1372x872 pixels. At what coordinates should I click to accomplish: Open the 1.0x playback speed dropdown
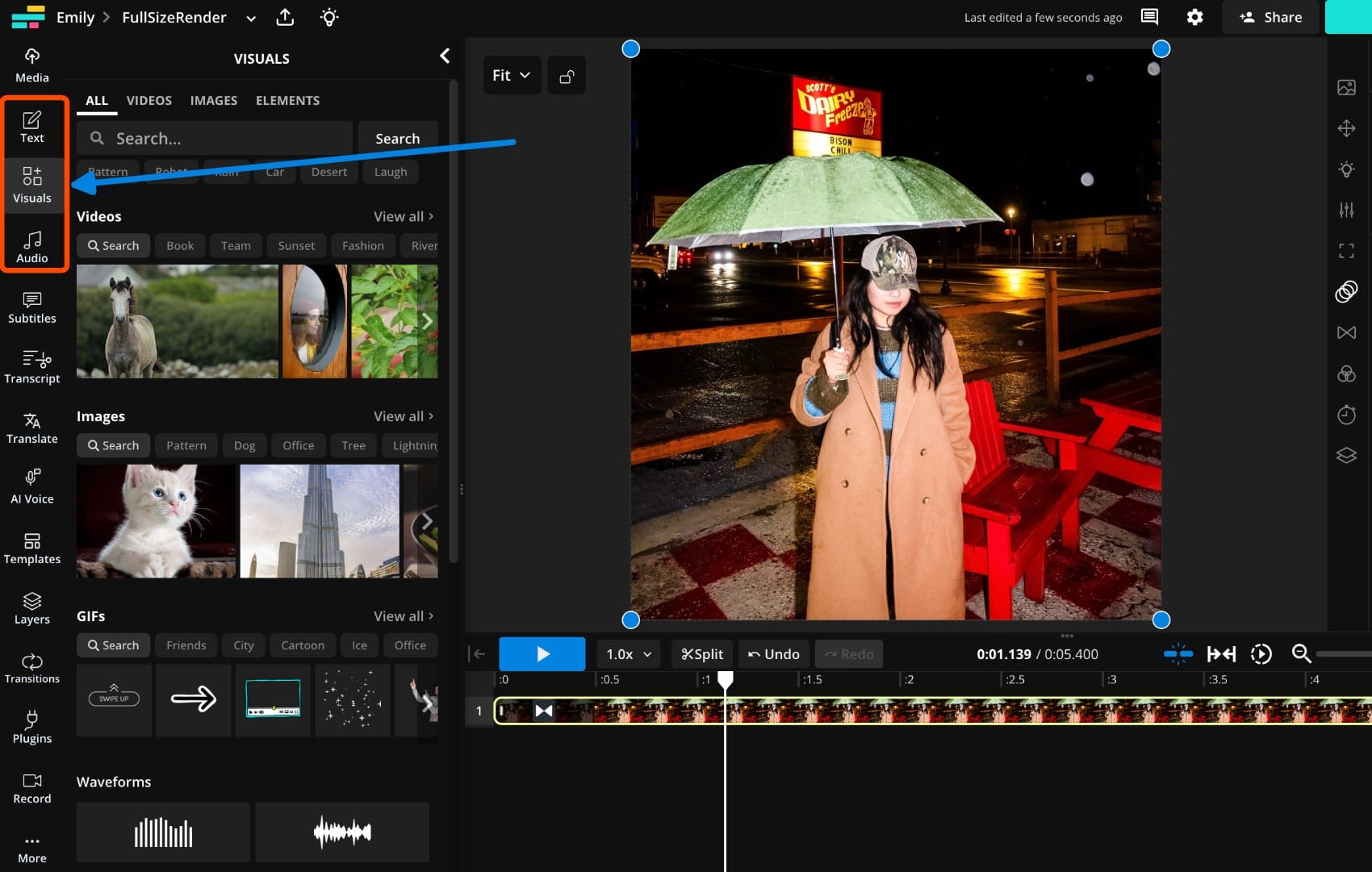coord(628,654)
